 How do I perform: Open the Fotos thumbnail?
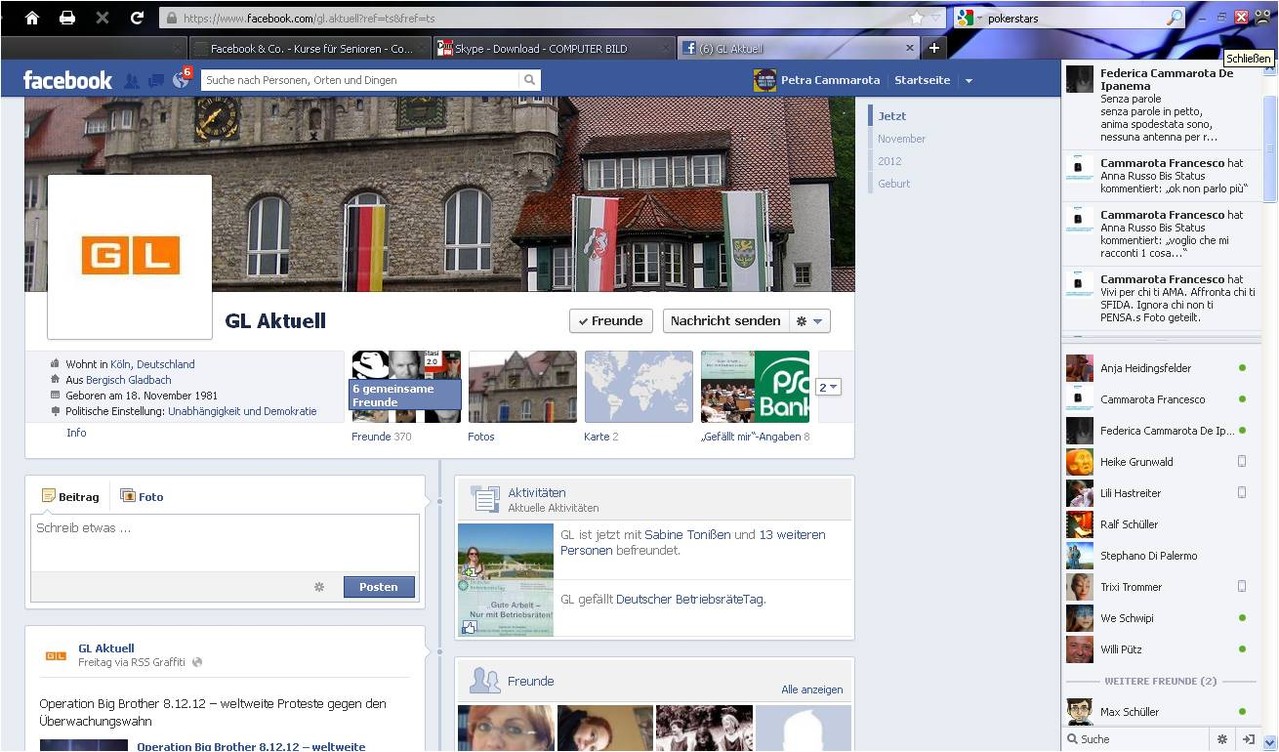tap(522, 386)
